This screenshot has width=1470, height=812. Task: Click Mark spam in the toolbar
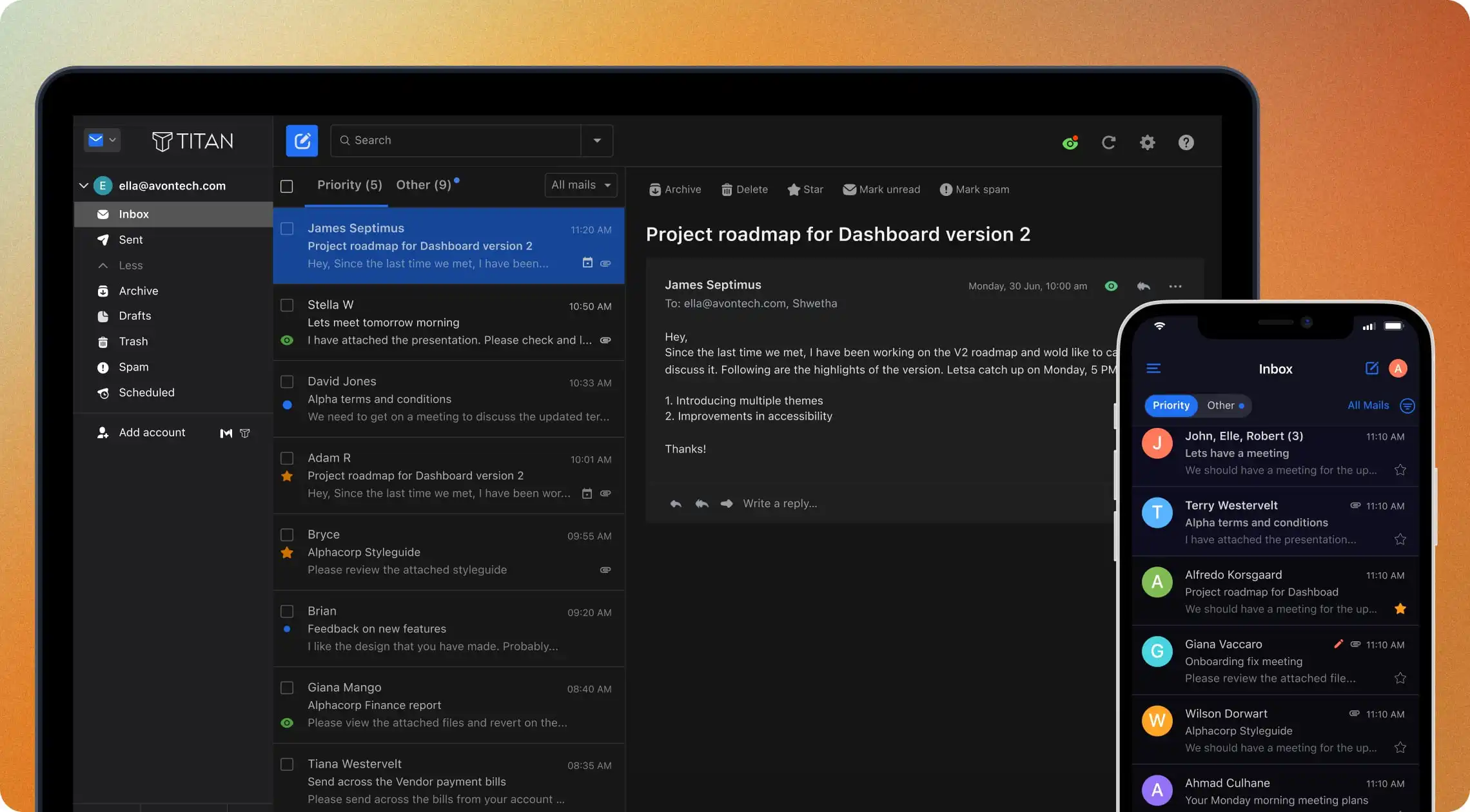tap(974, 189)
